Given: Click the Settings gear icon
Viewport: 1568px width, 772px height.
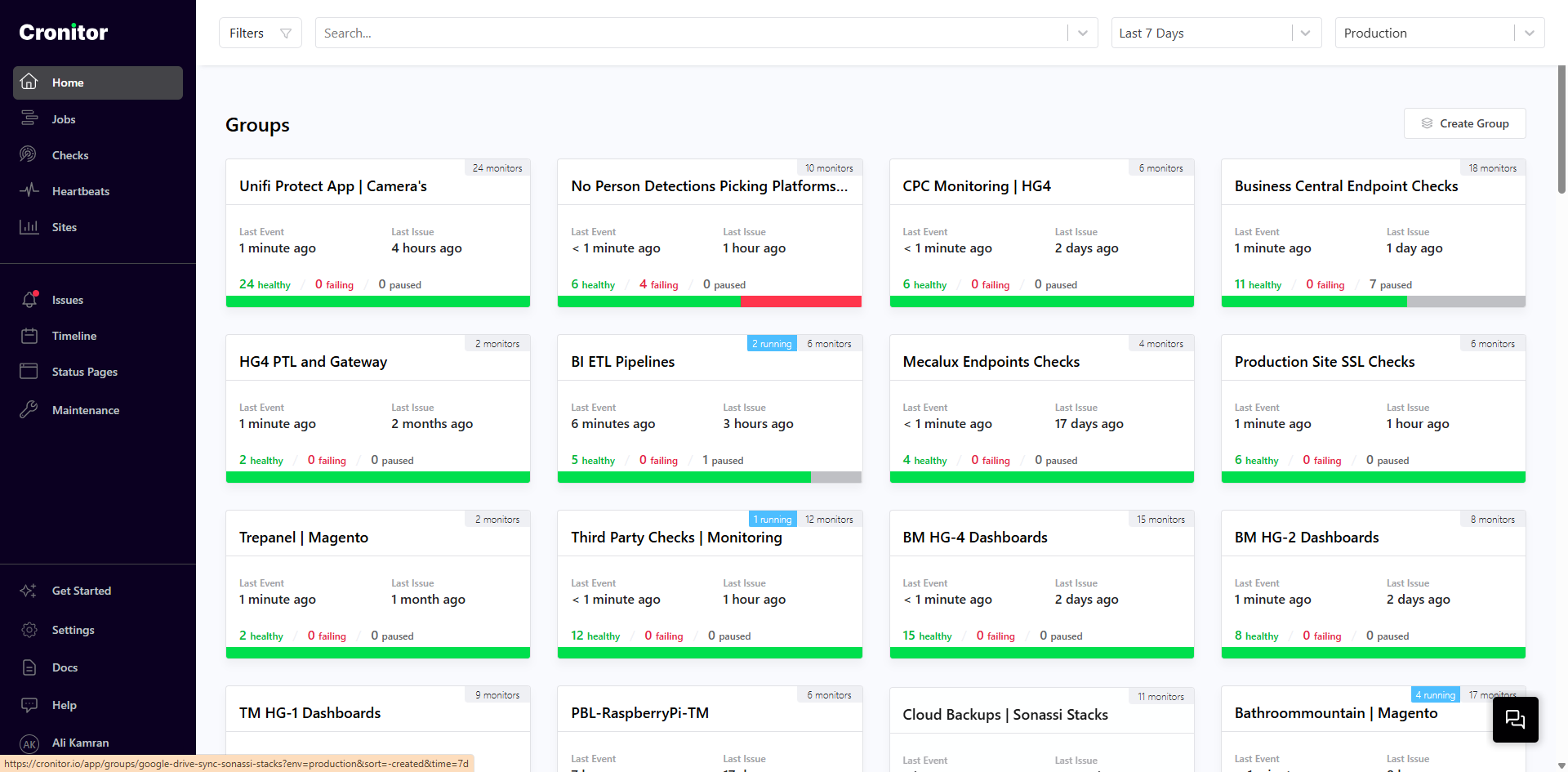Looking at the screenshot, I should [x=29, y=630].
